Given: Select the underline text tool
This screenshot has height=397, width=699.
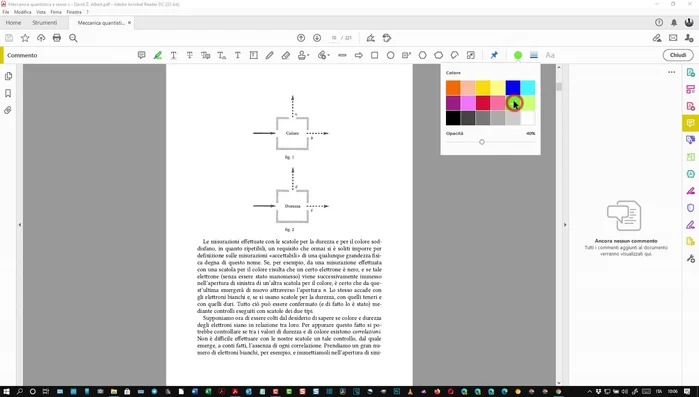Looking at the screenshot, I should point(173,55).
